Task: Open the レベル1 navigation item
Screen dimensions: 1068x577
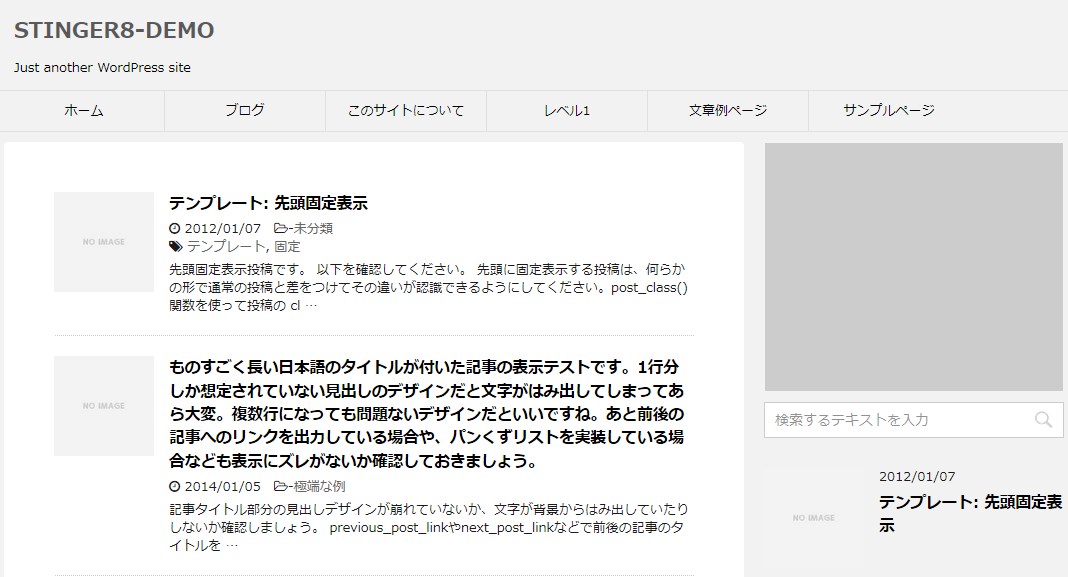Action: [567, 110]
